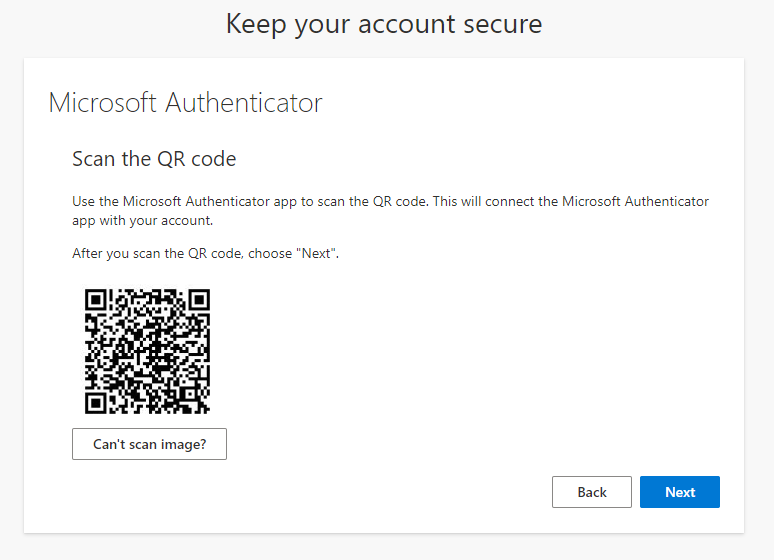Click the "Microsoft Authenticator" title
This screenshot has height=560, width=774.
185,103
